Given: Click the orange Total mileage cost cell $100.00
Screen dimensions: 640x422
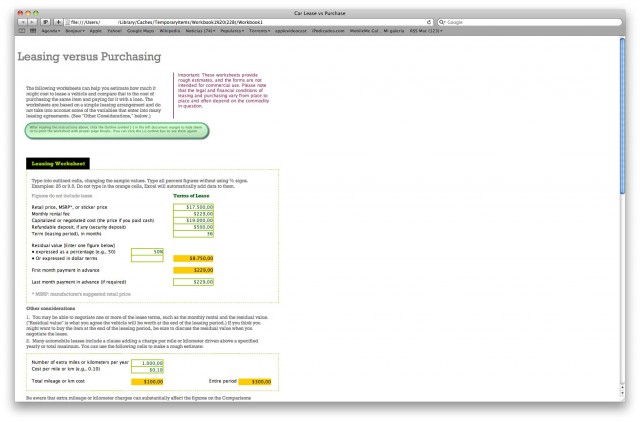Looking at the screenshot, I should coord(147,382).
